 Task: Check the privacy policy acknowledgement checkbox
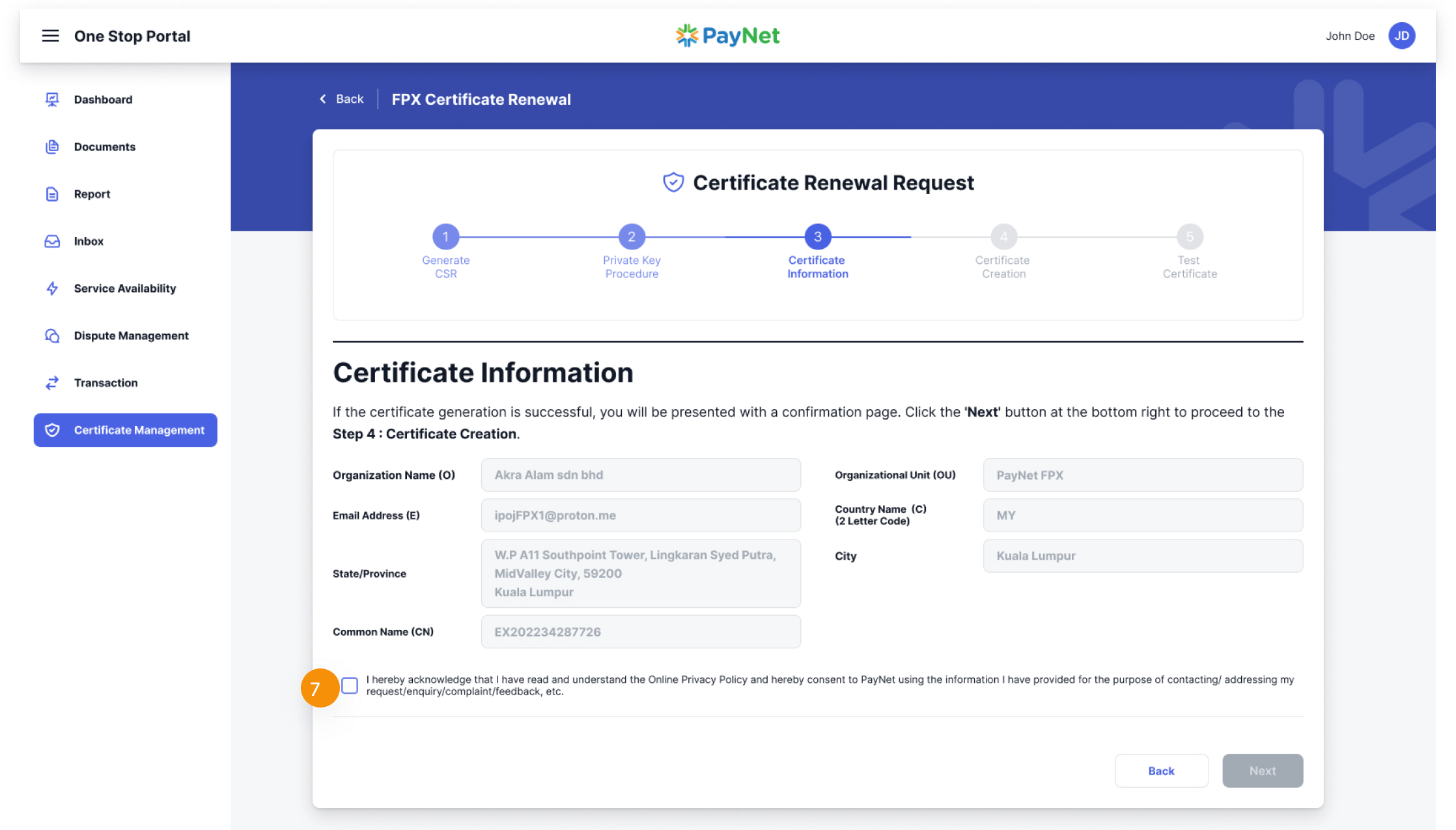(x=350, y=686)
